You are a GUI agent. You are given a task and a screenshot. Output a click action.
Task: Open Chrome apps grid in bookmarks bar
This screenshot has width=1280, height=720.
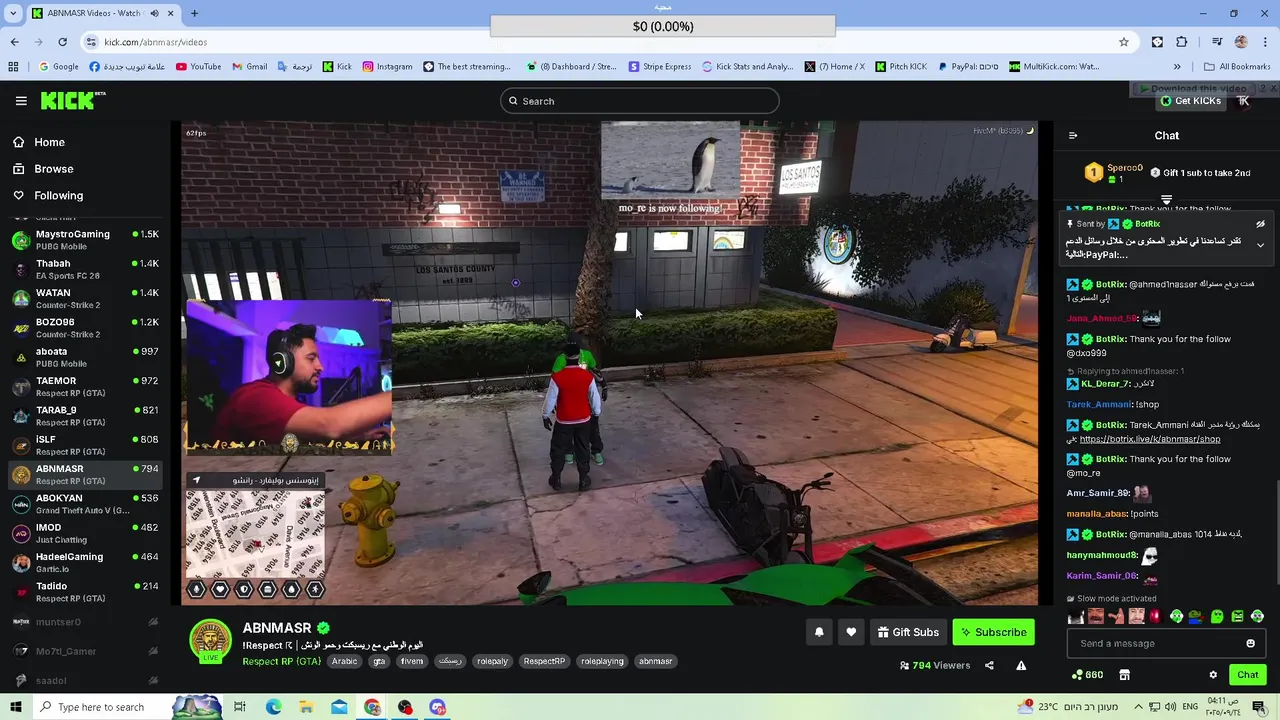click(x=13, y=67)
